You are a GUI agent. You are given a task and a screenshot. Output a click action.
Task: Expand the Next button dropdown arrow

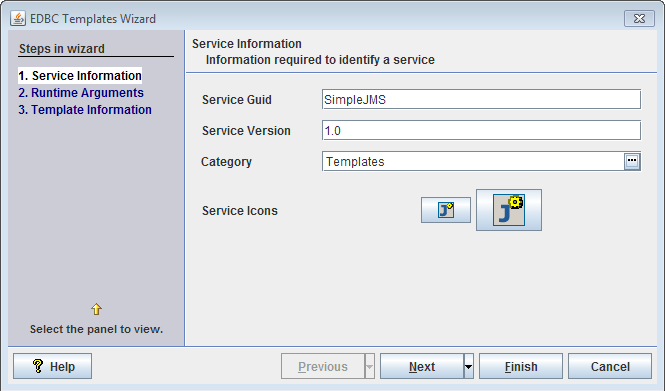coord(468,366)
